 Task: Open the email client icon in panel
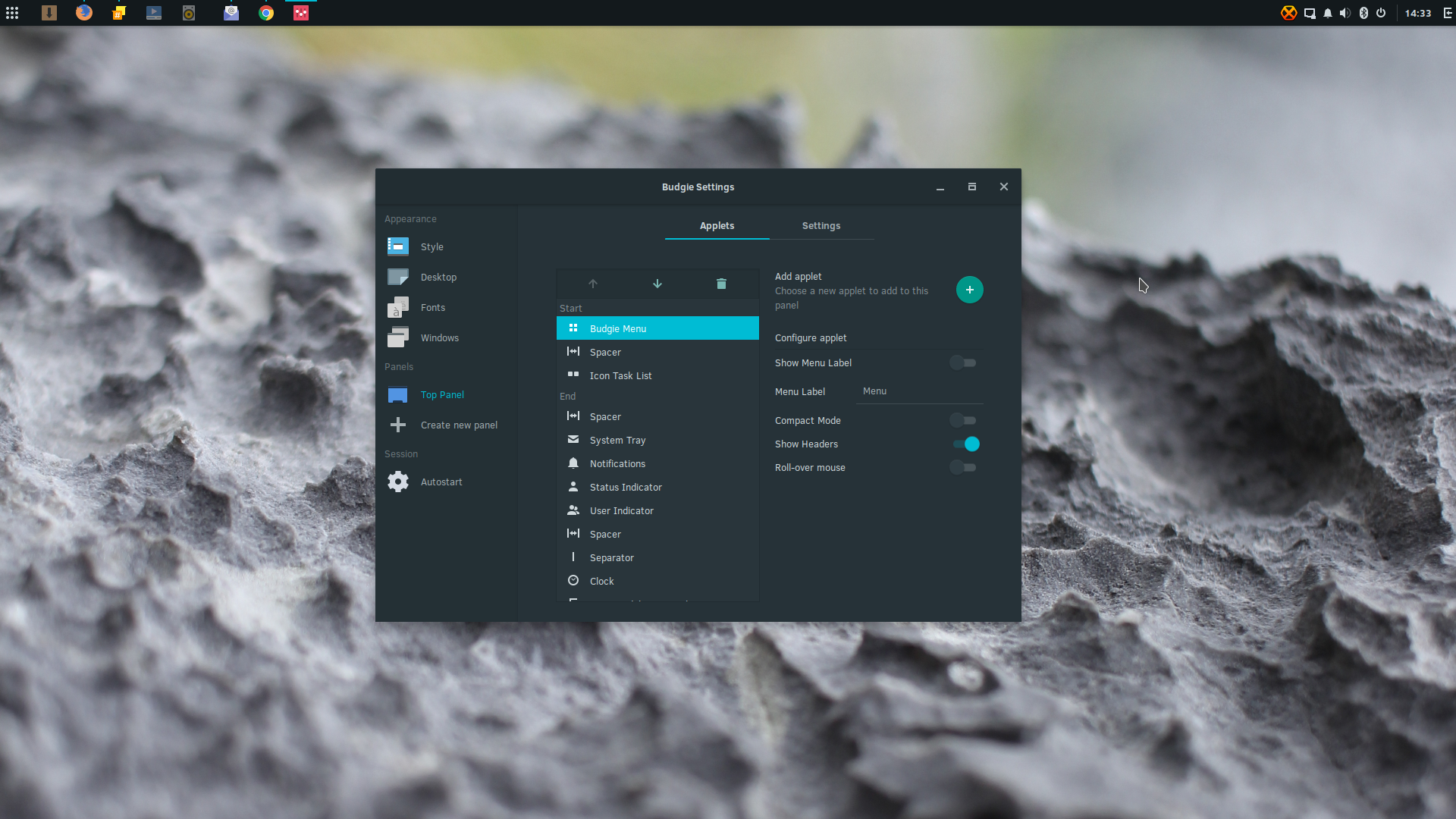coord(231,13)
